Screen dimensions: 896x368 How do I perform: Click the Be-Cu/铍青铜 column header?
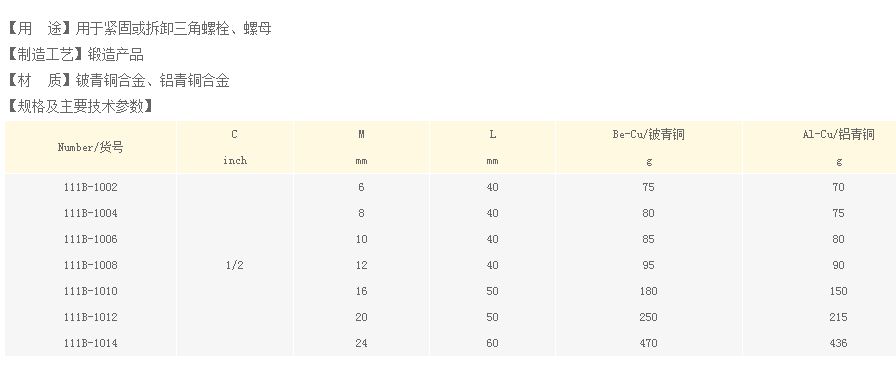(648, 135)
